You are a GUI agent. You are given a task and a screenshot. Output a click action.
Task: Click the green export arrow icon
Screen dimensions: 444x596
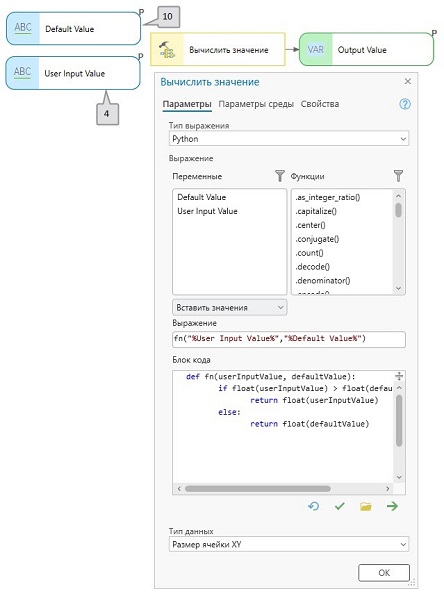pos(392,506)
